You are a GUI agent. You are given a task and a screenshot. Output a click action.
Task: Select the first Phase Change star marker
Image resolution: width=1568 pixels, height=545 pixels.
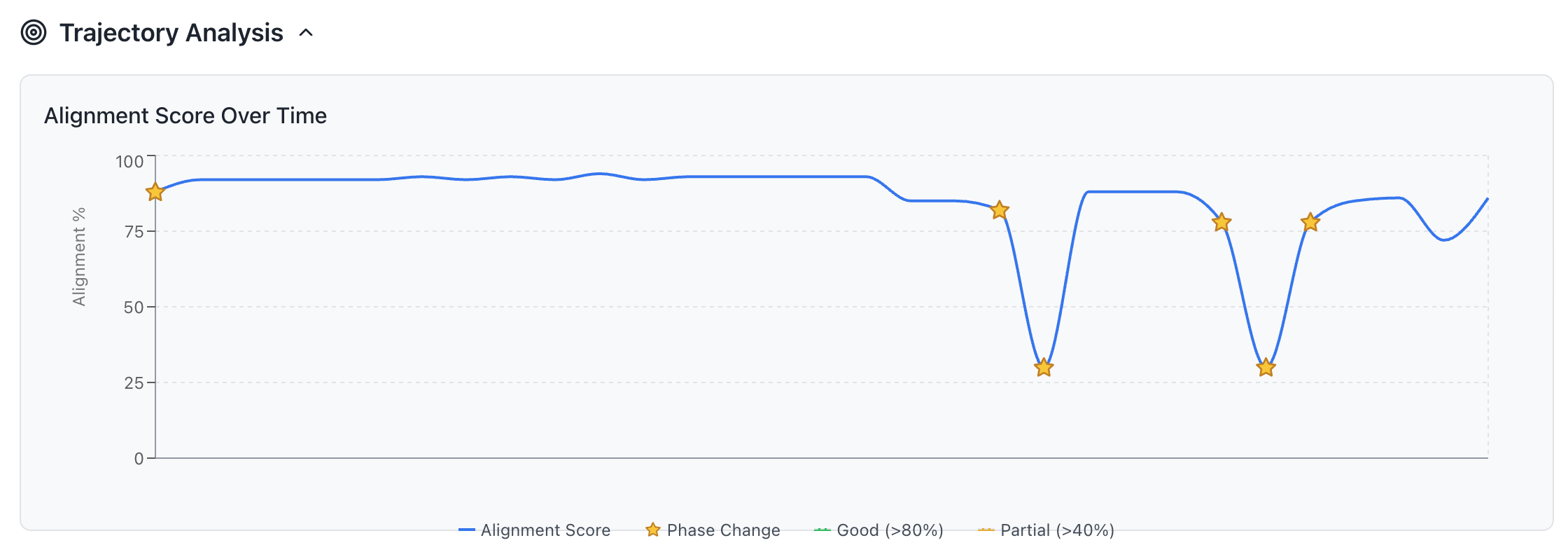tap(154, 193)
